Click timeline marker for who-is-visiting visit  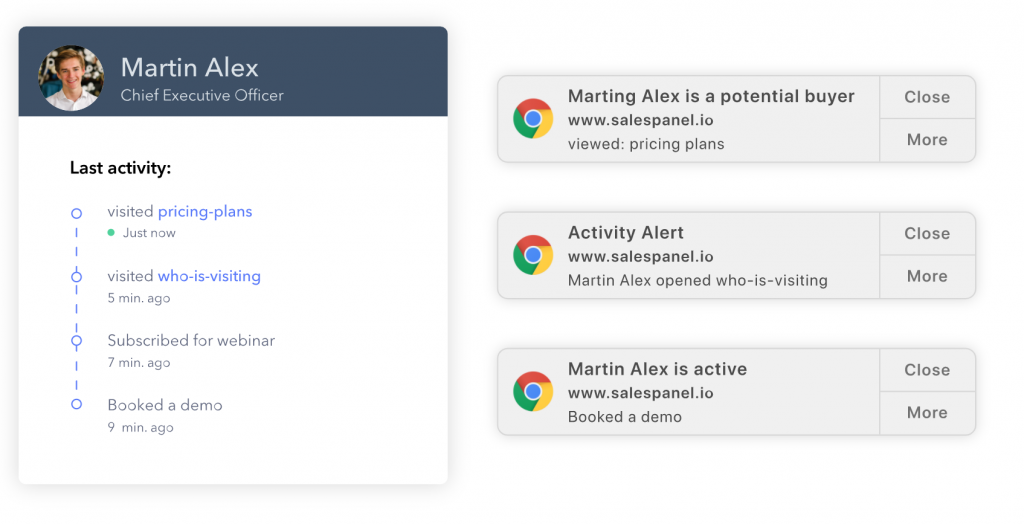click(x=76, y=277)
